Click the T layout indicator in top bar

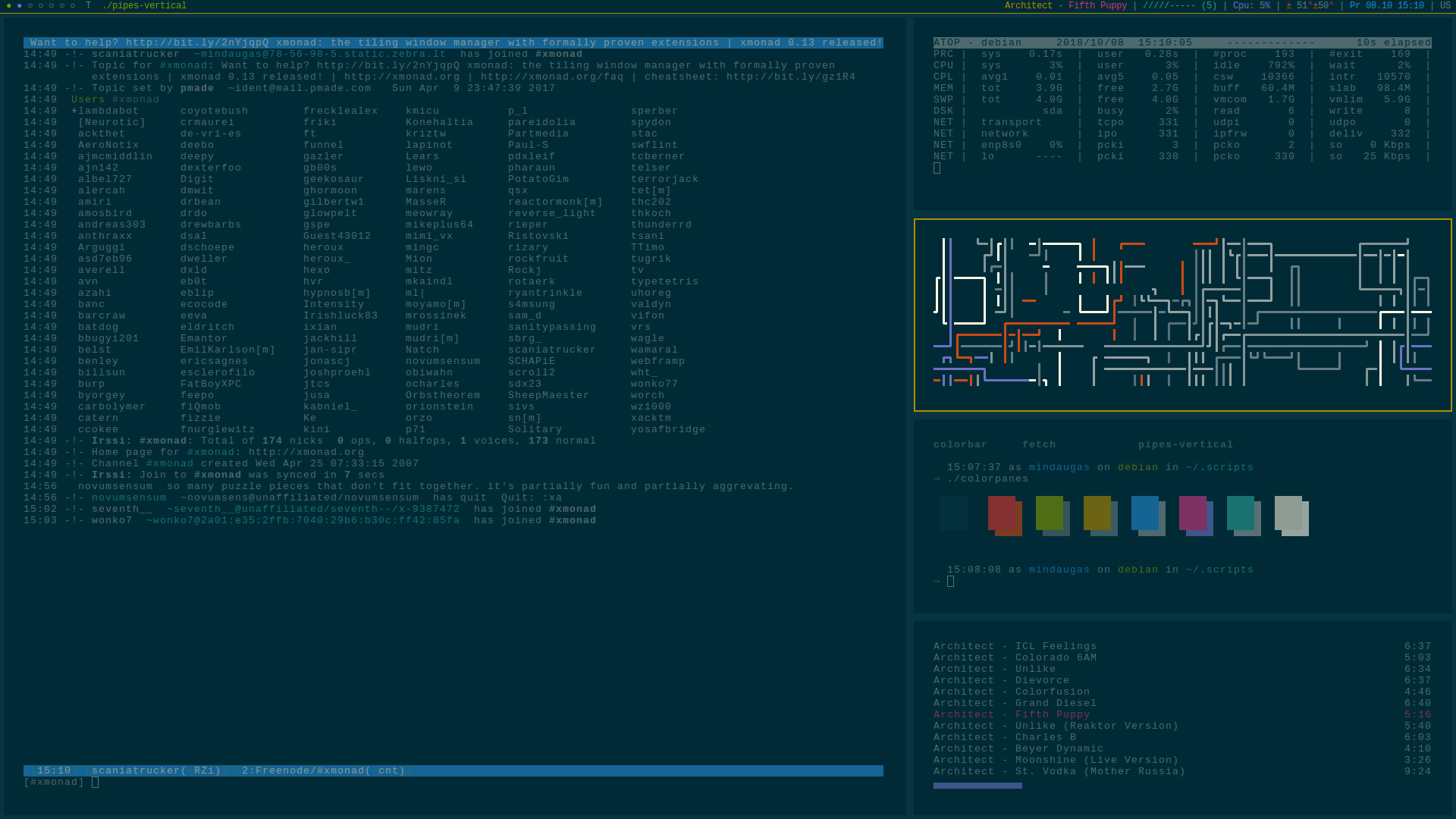[x=88, y=6]
